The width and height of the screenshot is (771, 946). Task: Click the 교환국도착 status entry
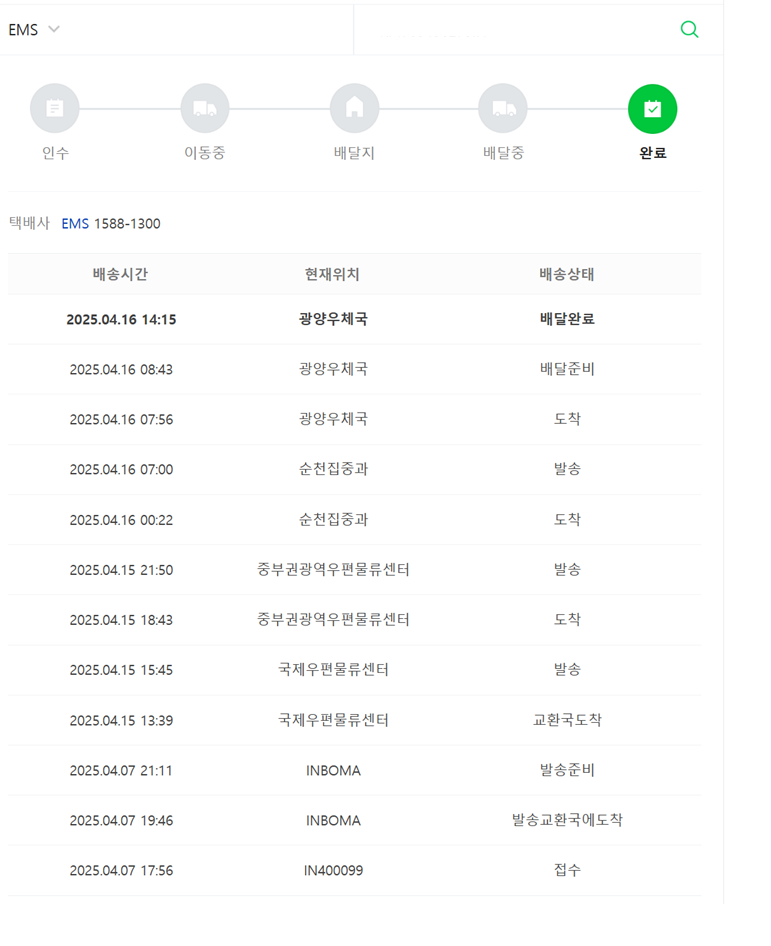click(567, 720)
